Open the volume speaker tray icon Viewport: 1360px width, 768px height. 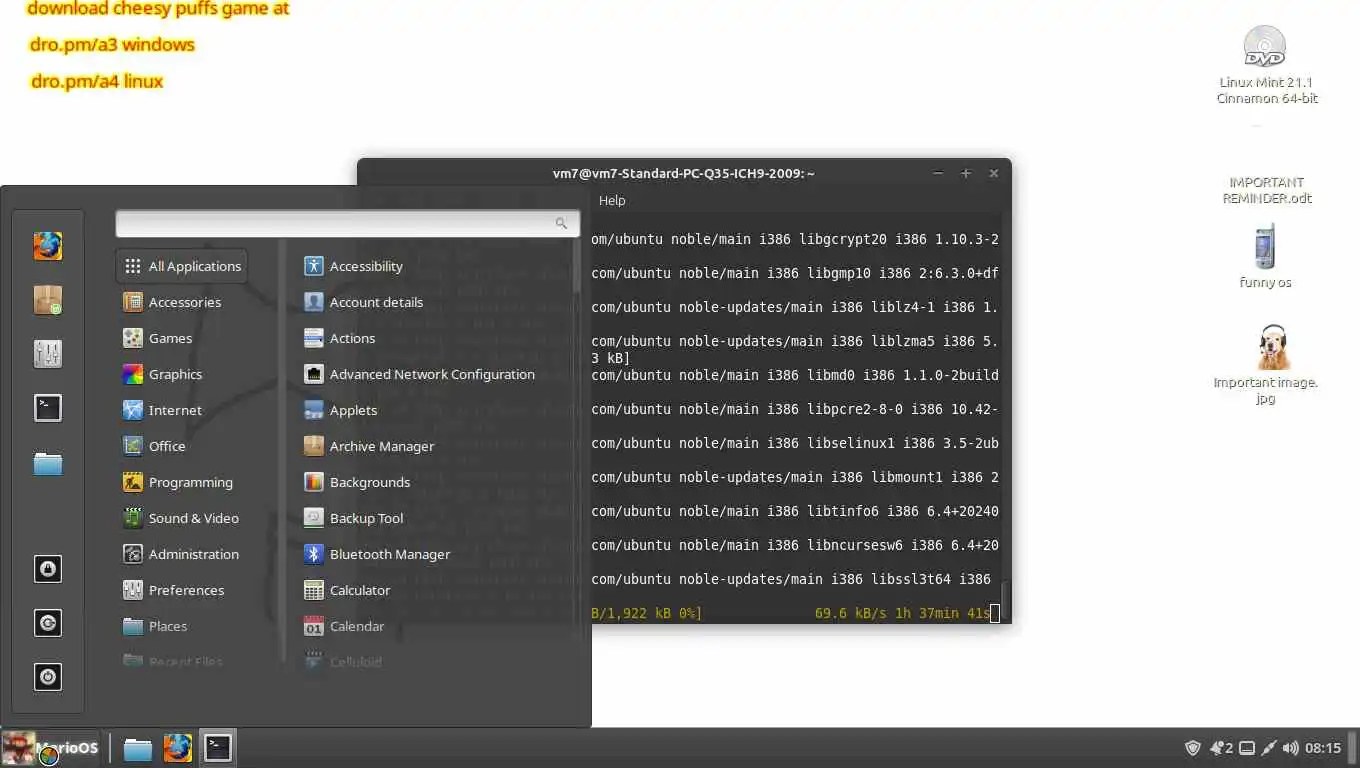click(x=1291, y=748)
